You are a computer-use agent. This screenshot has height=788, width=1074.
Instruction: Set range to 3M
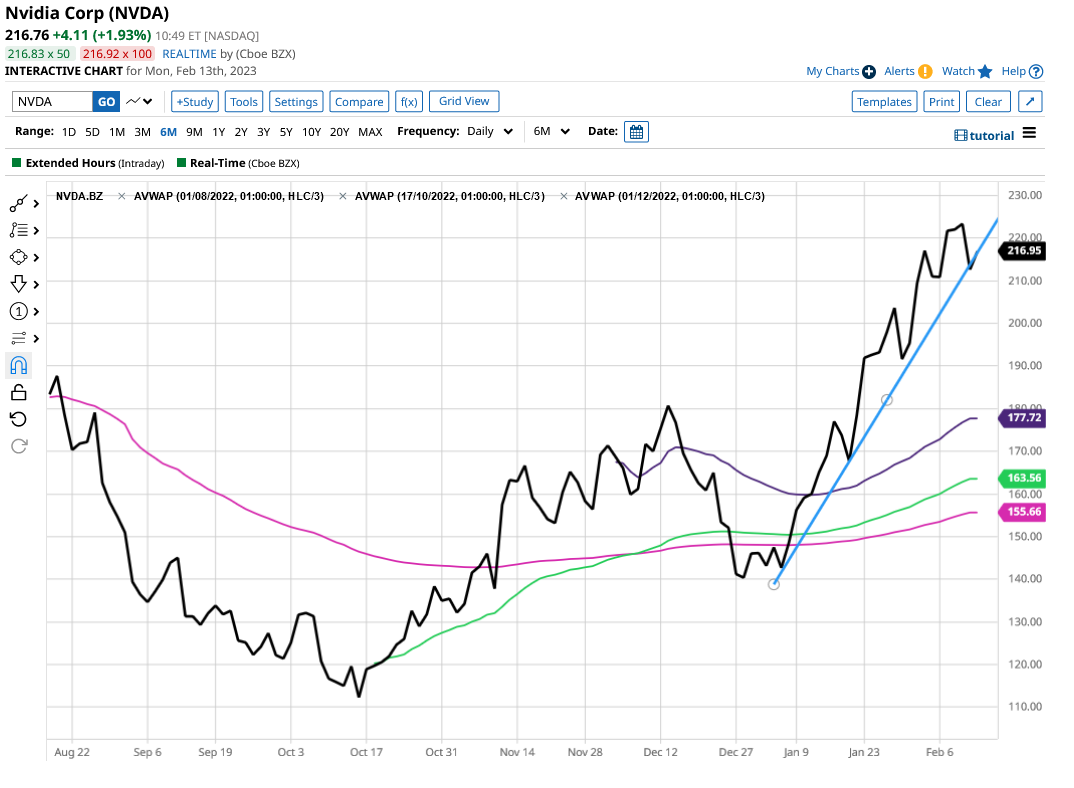coord(142,132)
